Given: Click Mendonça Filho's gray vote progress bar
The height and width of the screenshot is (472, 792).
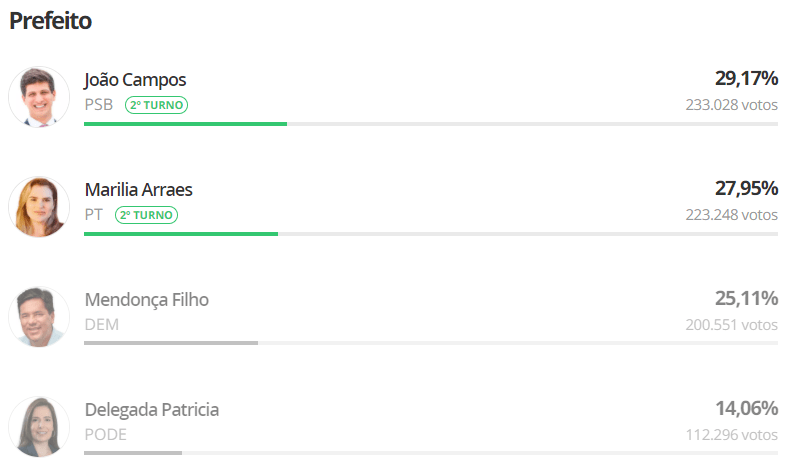Looking at the screenshot, I should click(x=171, y=343).
